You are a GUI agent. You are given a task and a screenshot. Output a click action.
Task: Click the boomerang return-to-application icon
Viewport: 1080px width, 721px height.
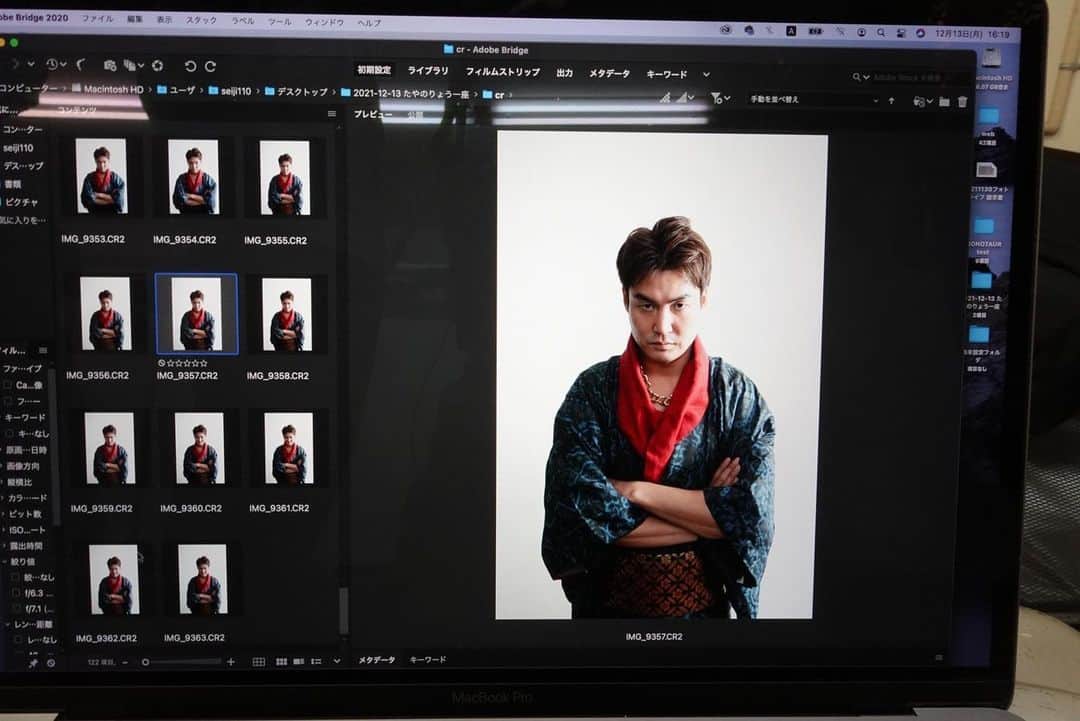81,65
